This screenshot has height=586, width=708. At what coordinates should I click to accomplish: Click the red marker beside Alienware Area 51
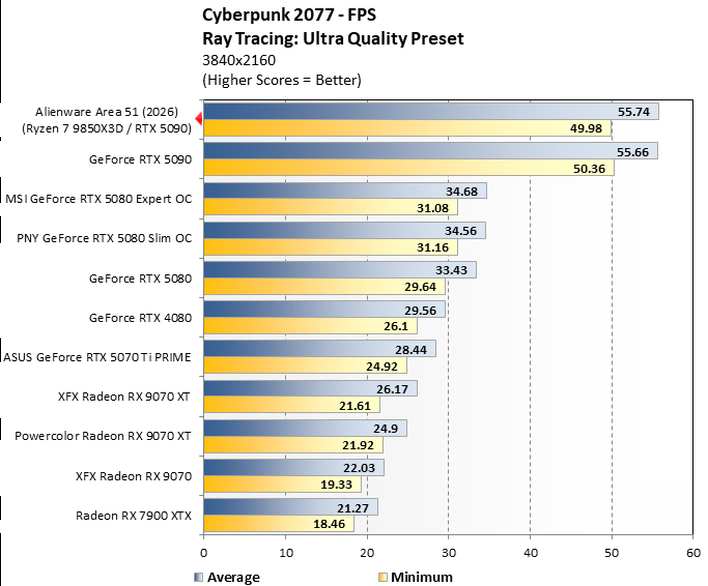[x=199, y=119]
